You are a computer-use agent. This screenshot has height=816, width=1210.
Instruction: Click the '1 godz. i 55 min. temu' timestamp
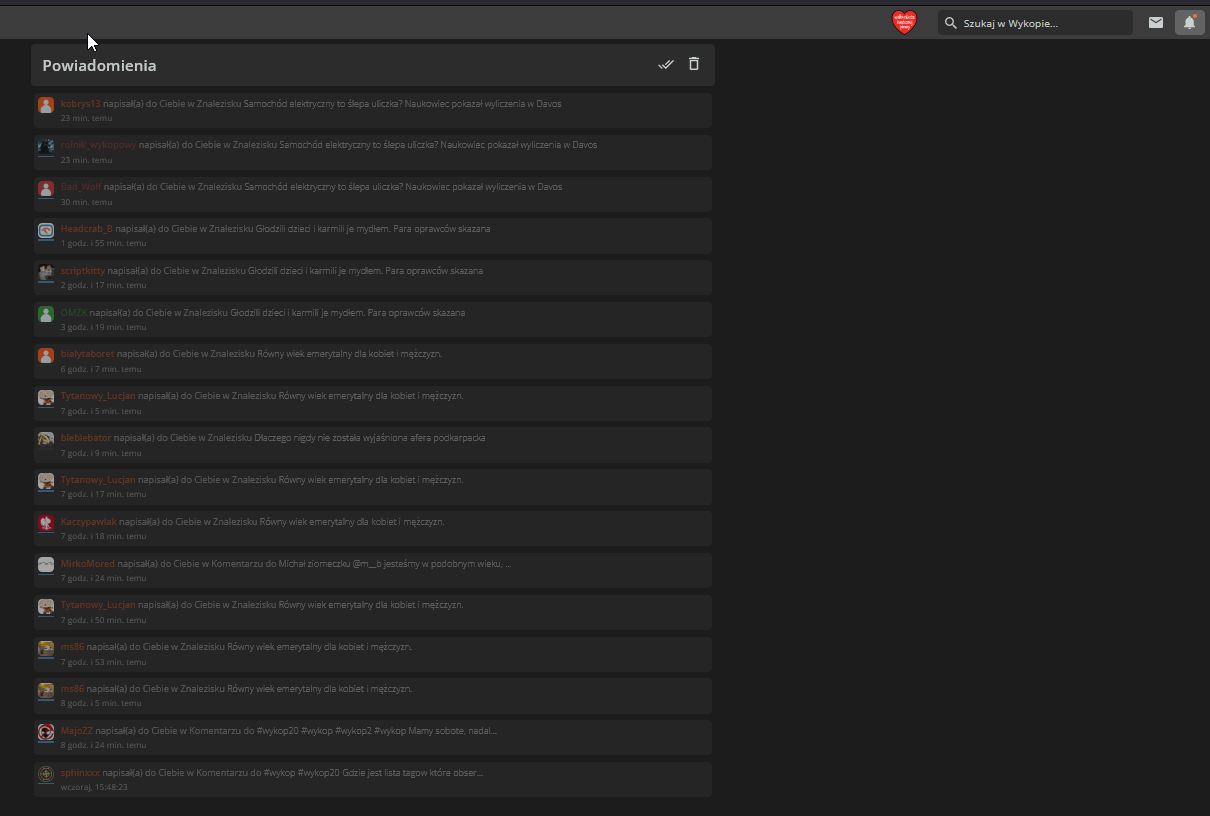[x=103, y=243]
